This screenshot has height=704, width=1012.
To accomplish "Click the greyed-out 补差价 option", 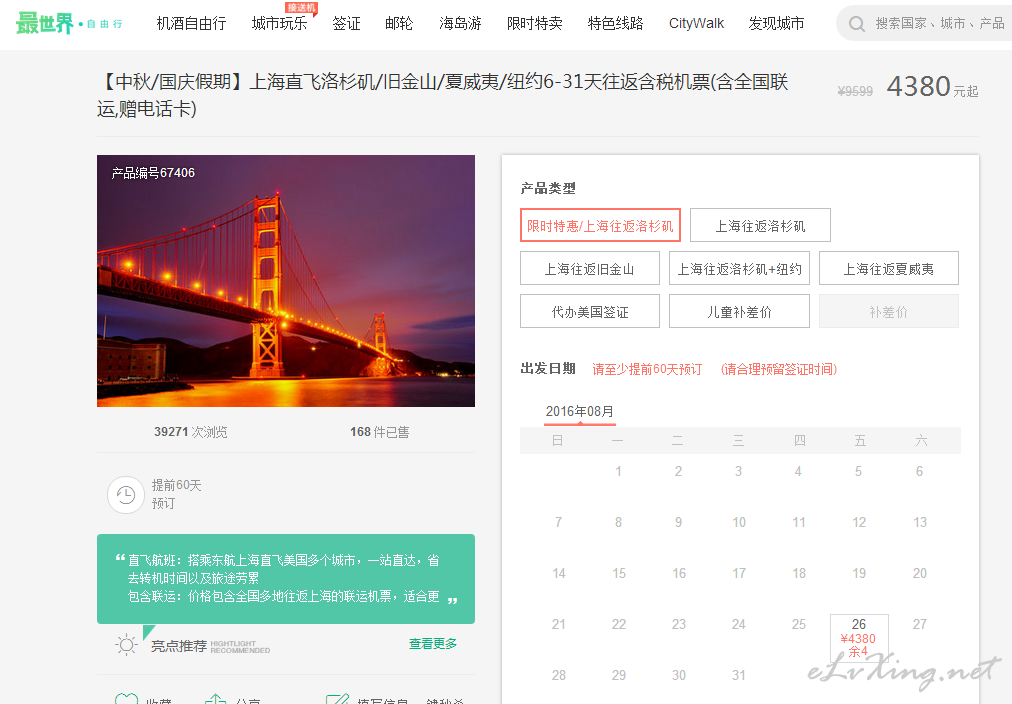I will (889, 312).
